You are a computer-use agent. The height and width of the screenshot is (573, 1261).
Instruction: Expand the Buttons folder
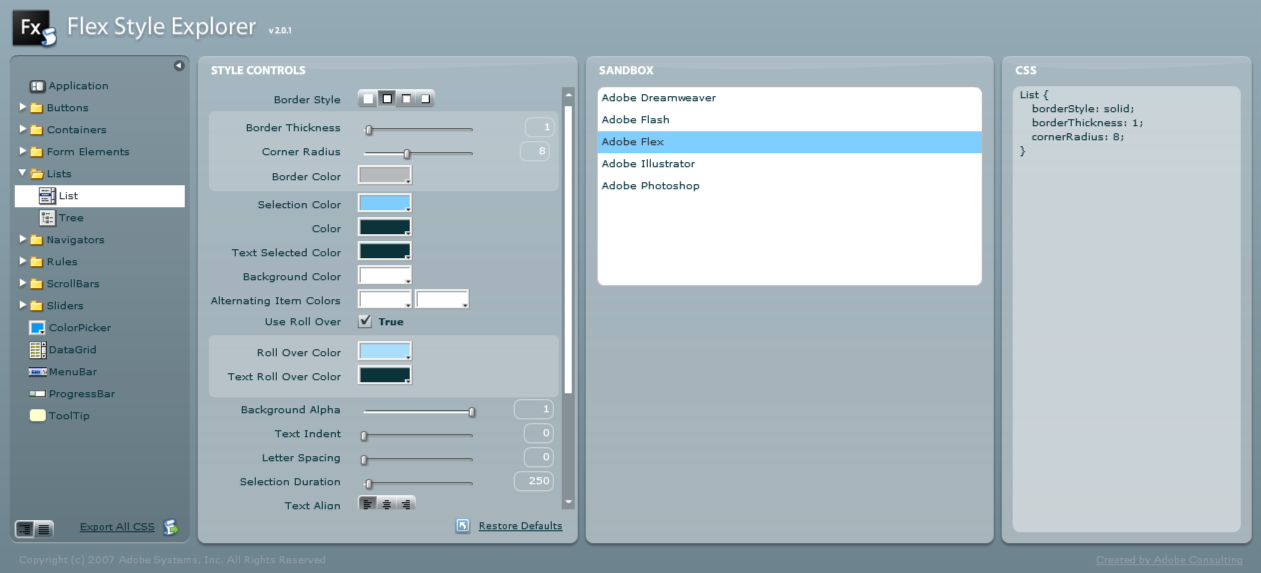[23, 107]
